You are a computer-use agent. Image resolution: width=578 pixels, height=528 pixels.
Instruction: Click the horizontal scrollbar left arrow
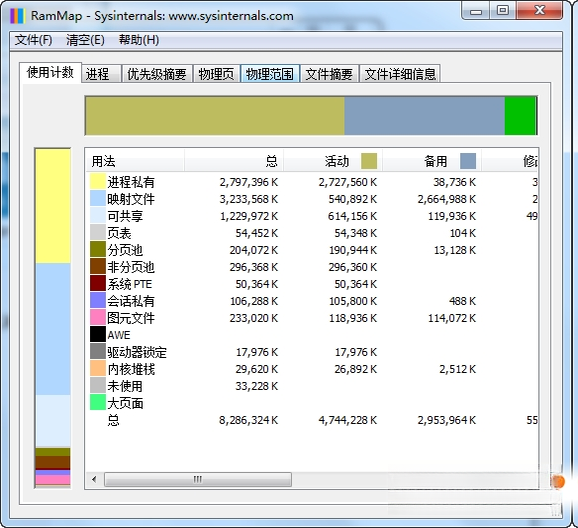(94, 479)
